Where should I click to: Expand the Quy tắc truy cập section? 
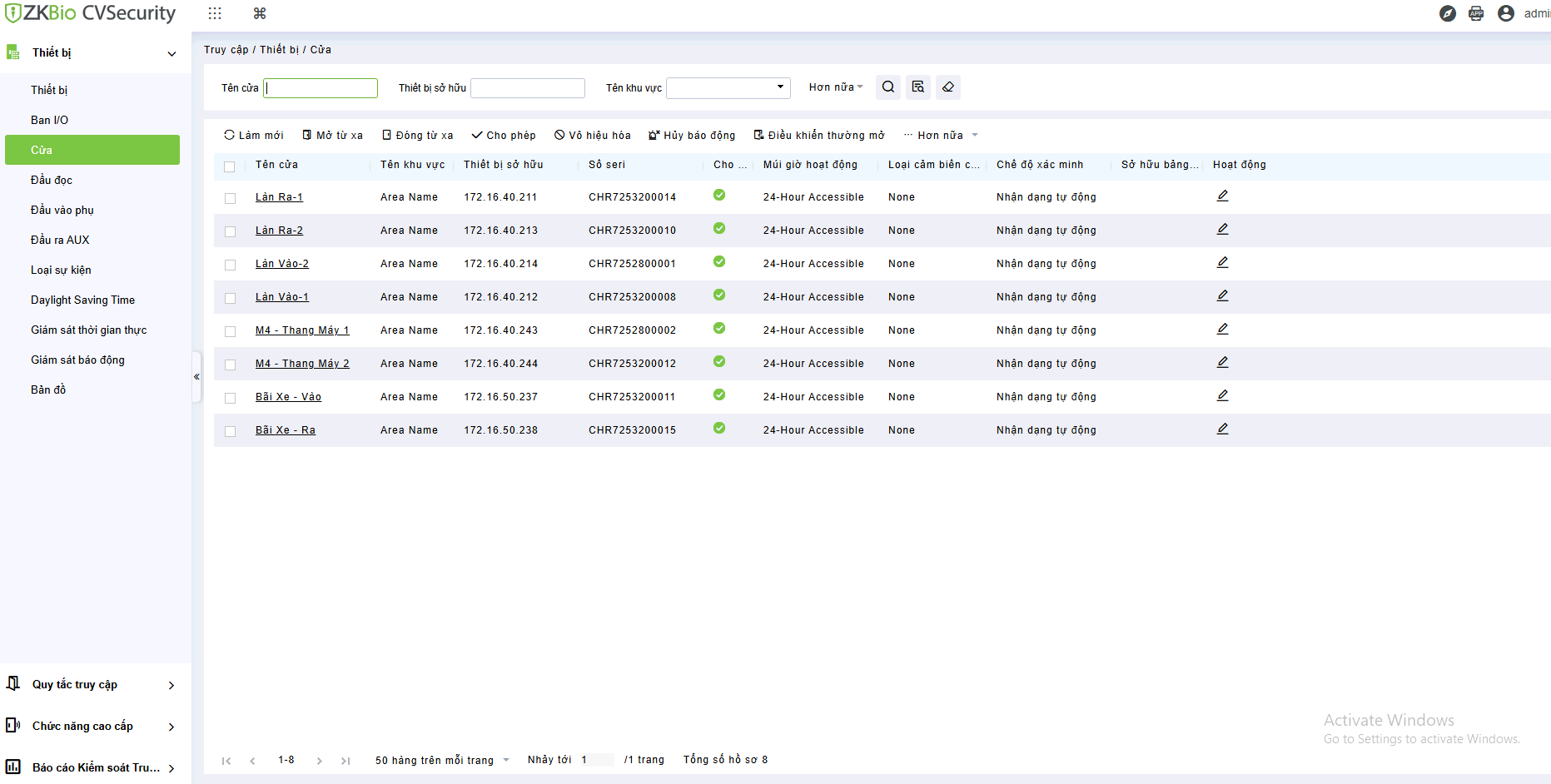tap(92, 685)
